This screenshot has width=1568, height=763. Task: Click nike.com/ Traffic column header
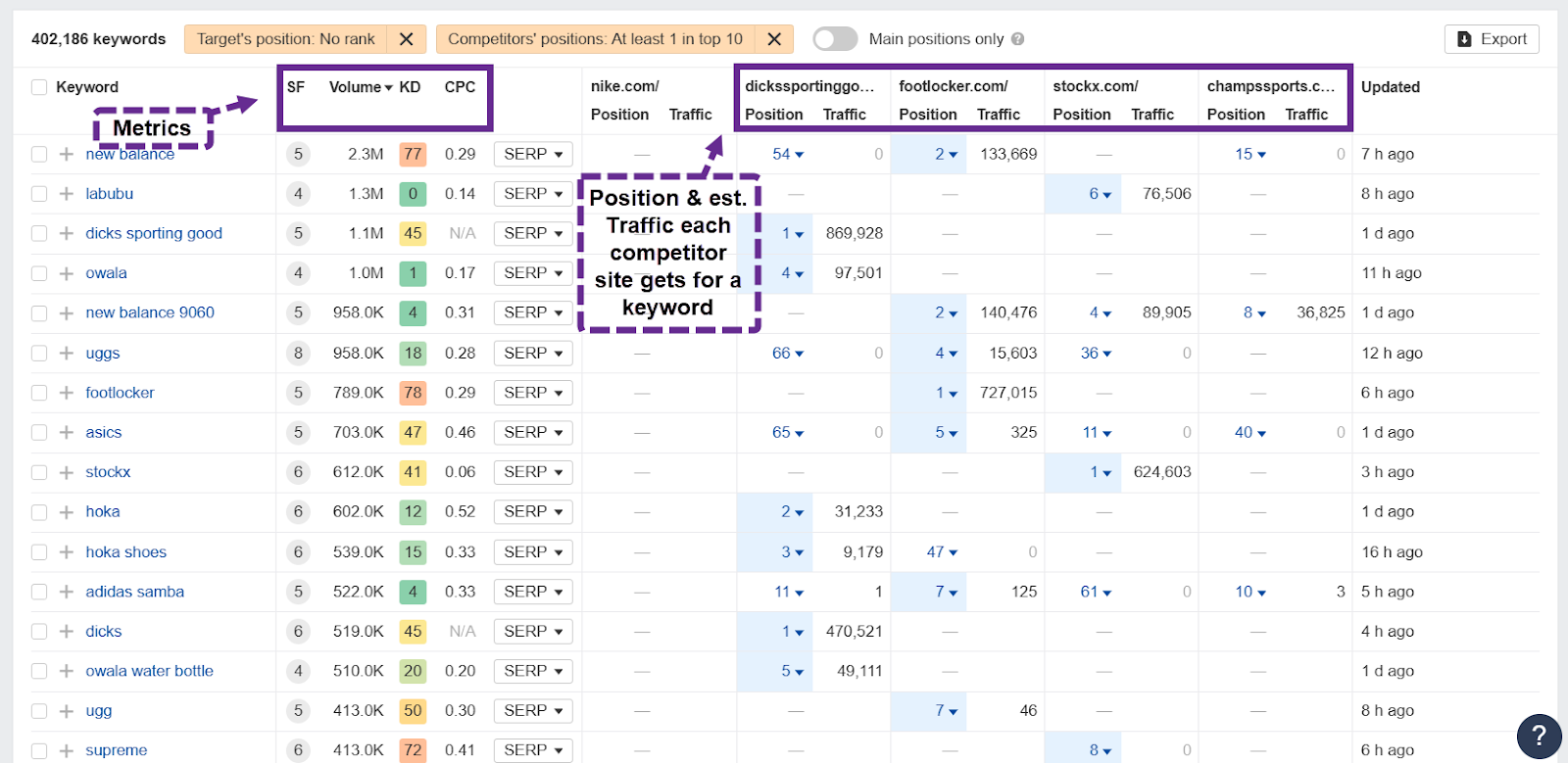click(690, 115)
